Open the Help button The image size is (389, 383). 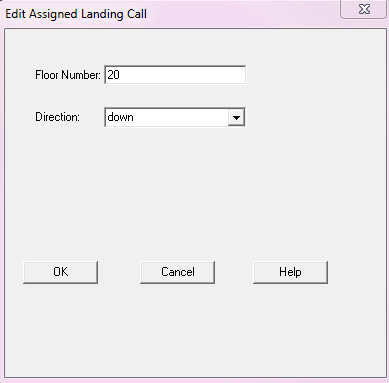coord(290,272)
